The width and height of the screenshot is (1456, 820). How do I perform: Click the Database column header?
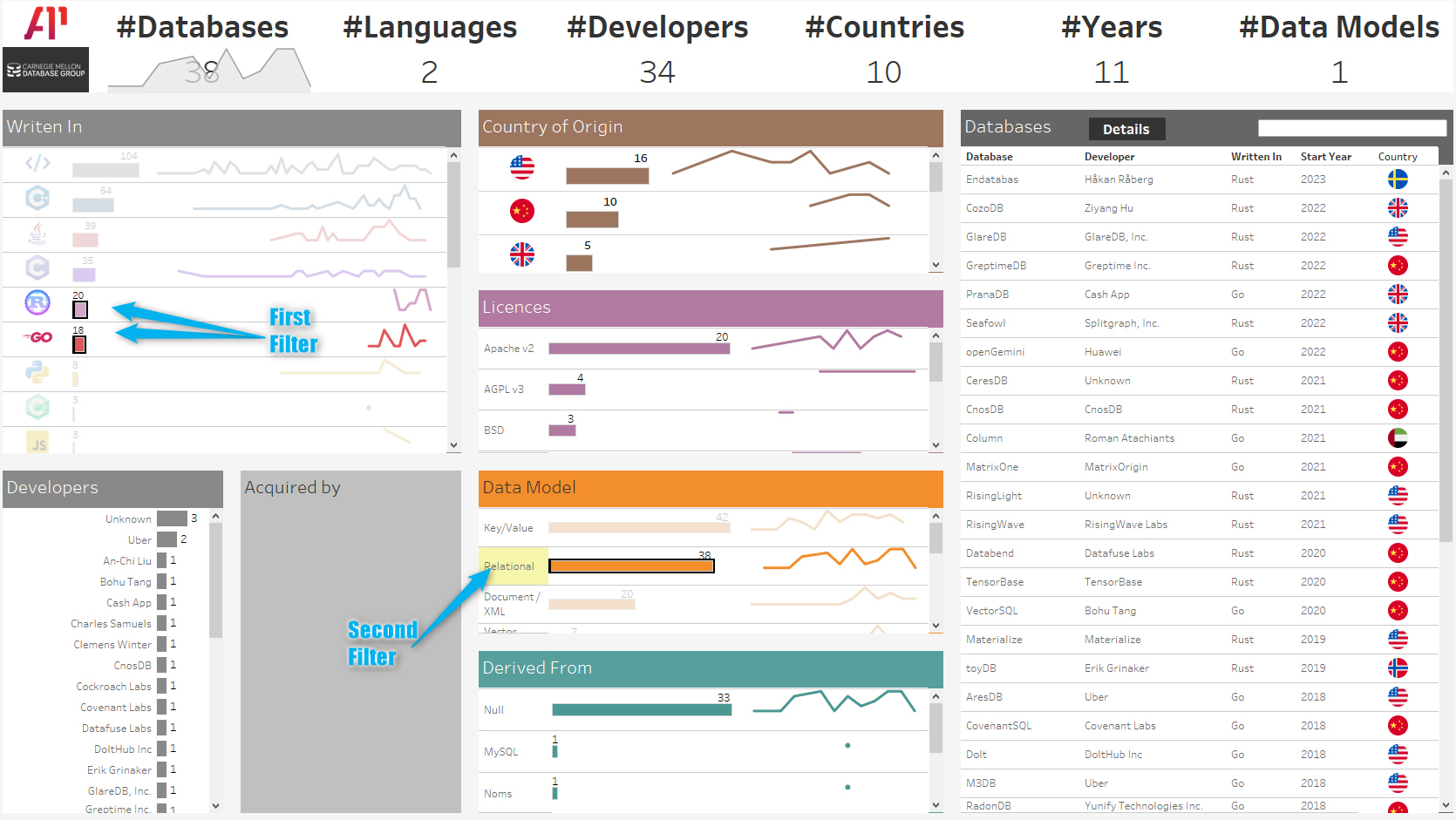tap(990, 157)
